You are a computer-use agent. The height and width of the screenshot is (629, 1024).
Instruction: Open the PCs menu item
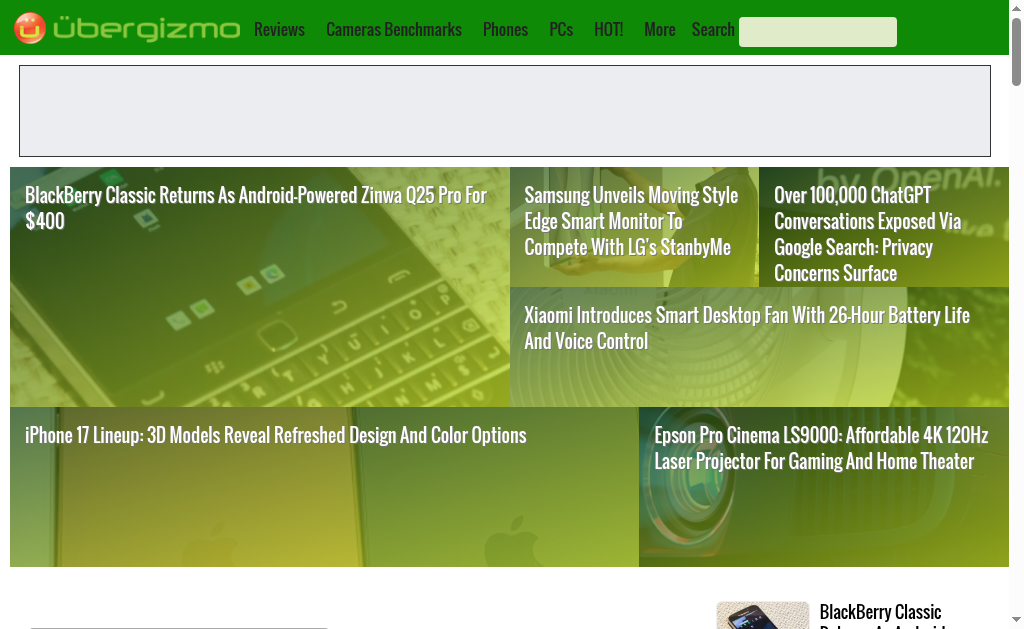pyautogui.click(x=561, y=29)
